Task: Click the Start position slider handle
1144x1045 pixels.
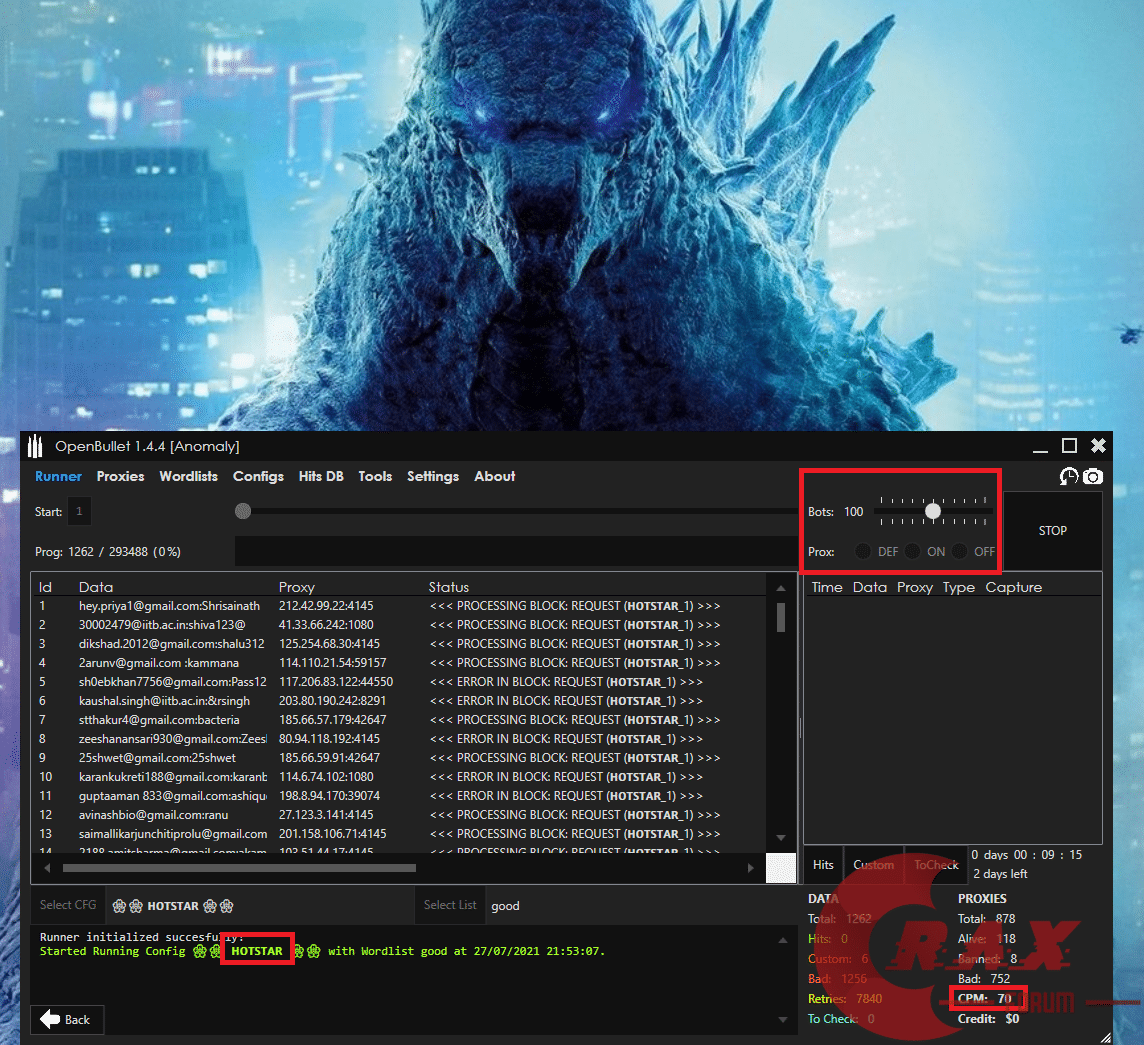Action: pos(243,512)
